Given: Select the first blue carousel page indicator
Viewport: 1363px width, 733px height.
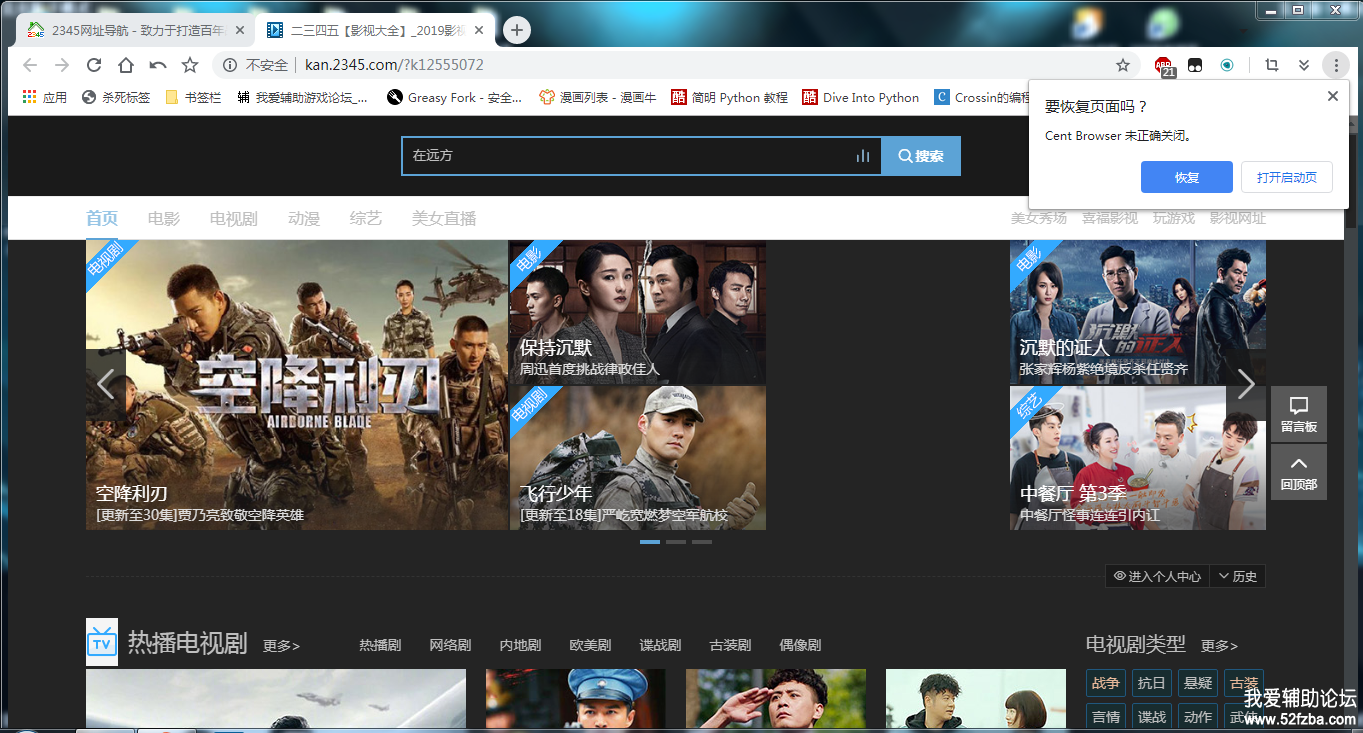Looking at the screenshot, I should [x=650, y=542].
